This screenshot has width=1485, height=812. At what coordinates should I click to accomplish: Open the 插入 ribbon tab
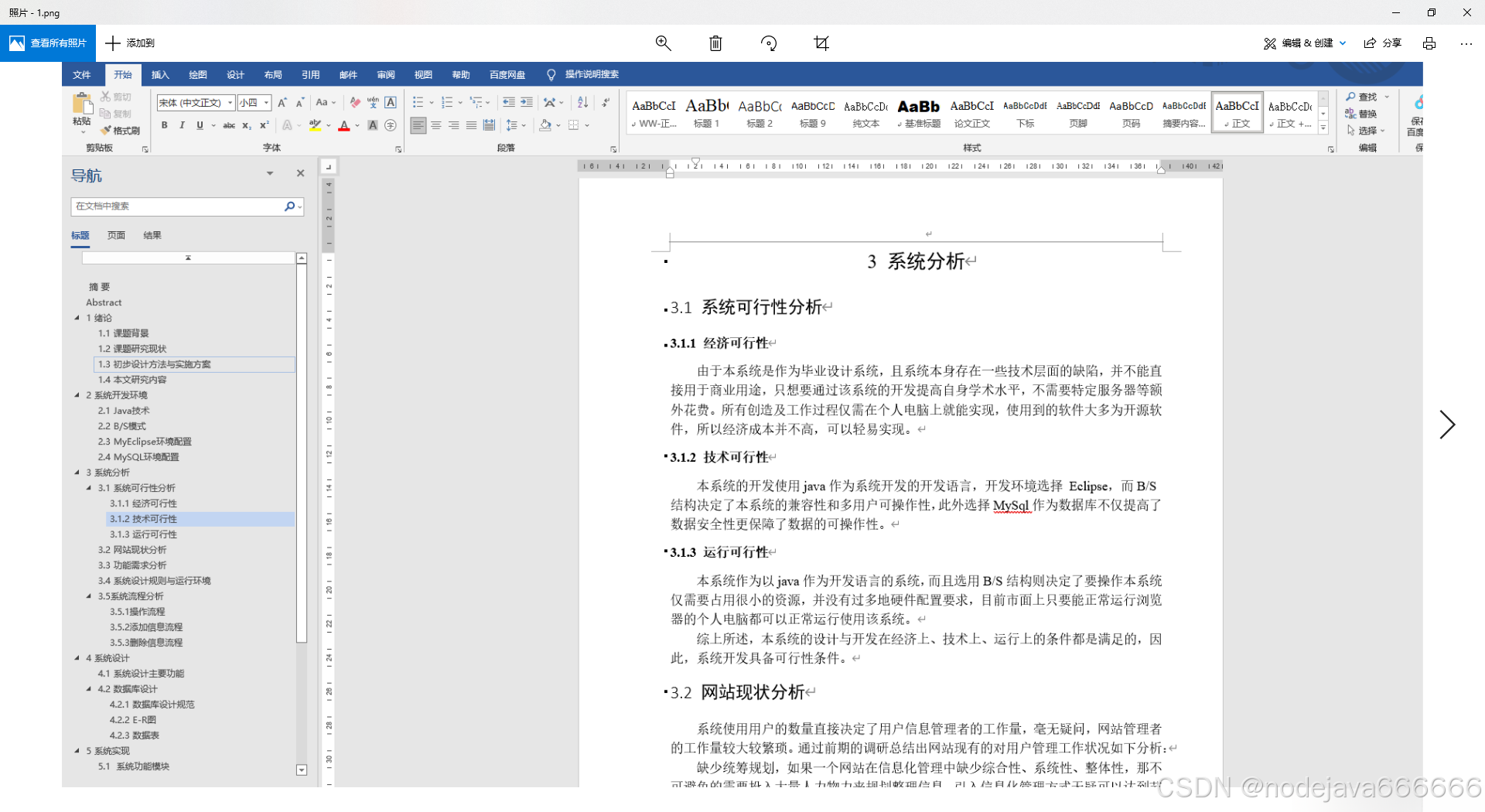coord(160,75)
